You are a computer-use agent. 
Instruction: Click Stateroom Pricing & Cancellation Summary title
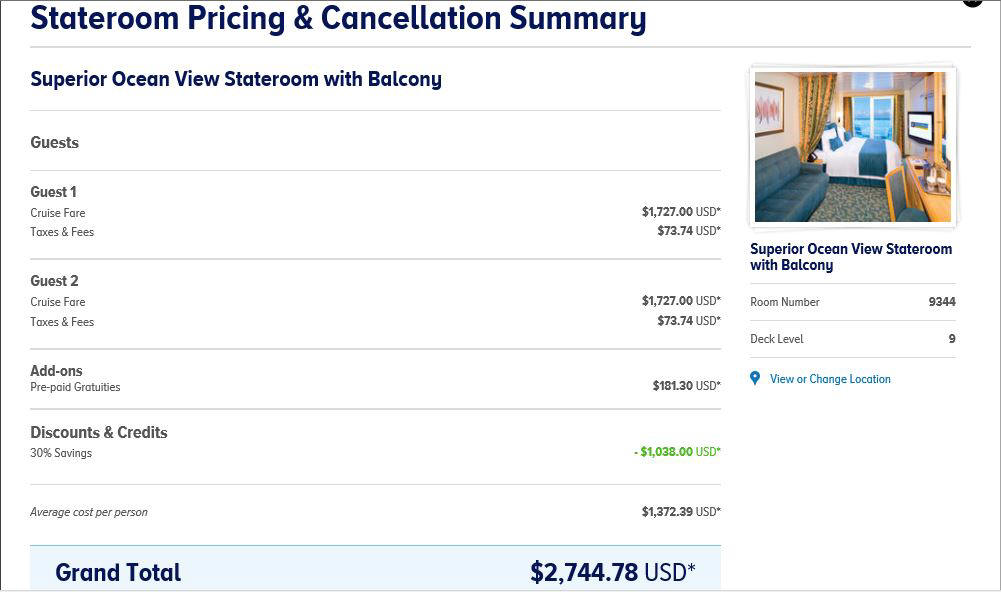tap(338, 18)
